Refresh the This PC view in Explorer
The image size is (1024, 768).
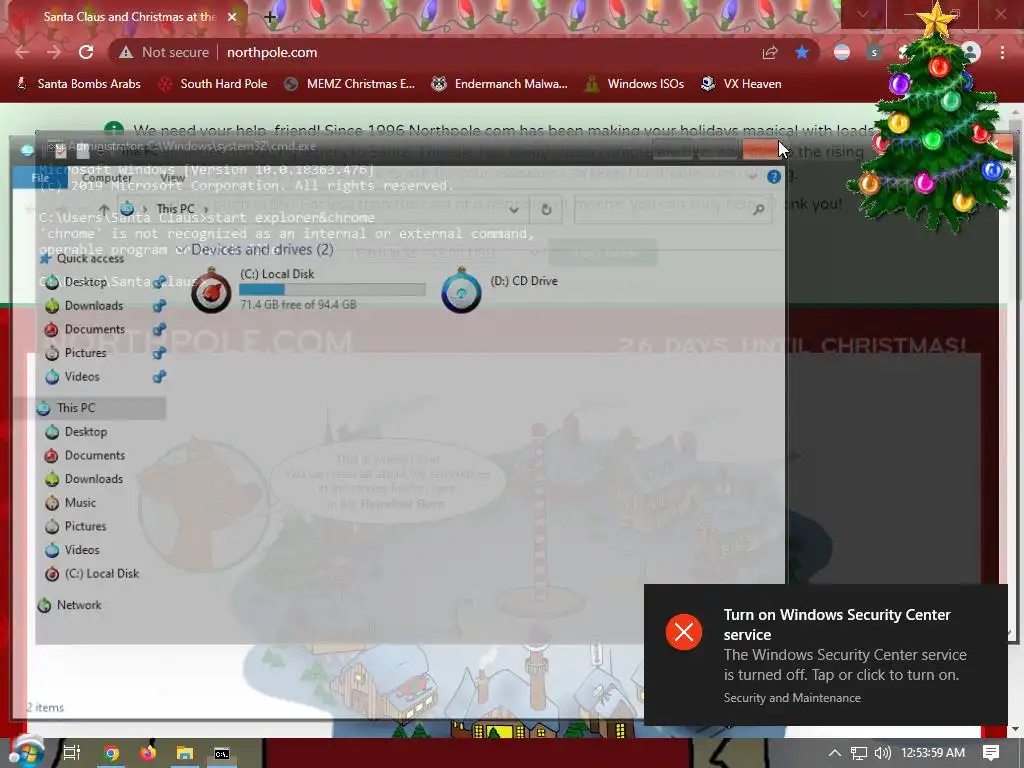(546, 210)
